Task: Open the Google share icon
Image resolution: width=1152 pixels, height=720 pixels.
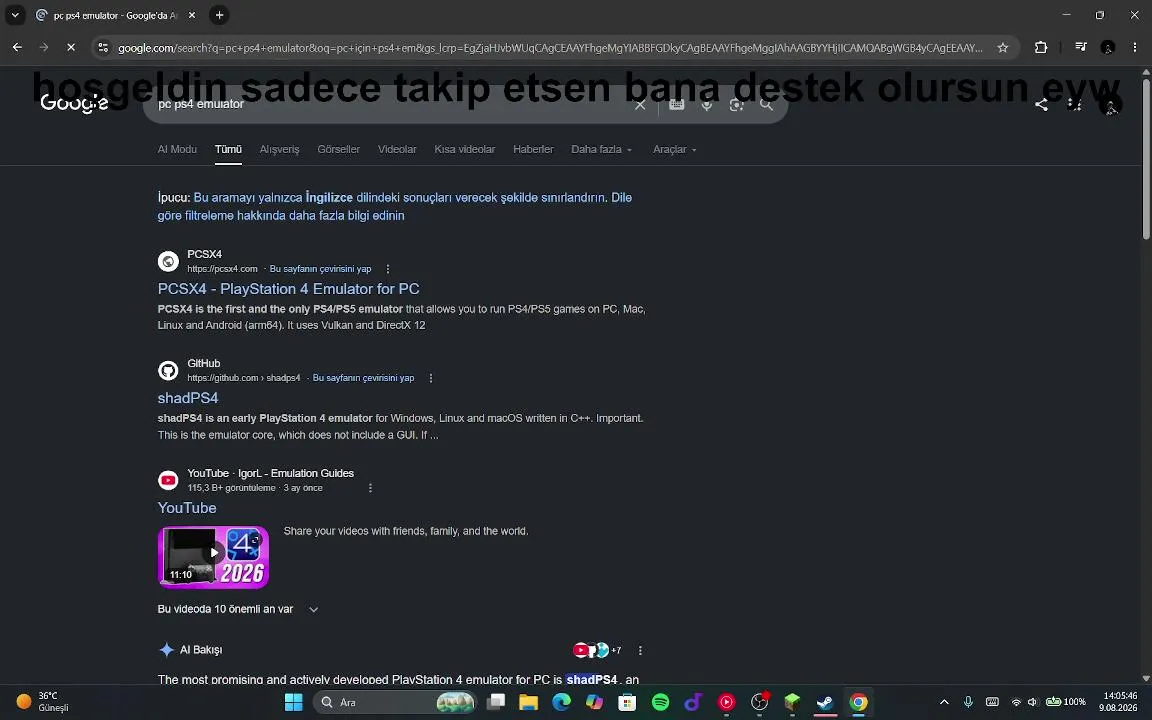Action: [x=1041, y=104]
